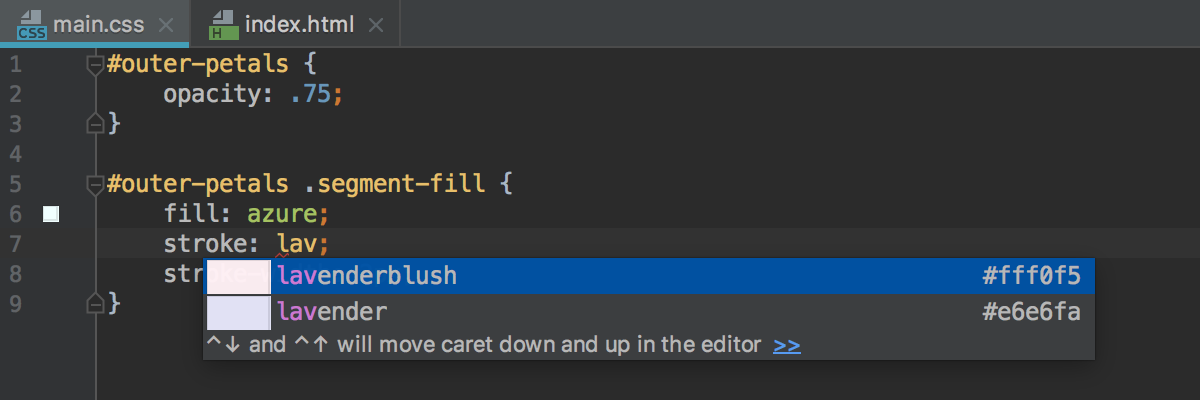Click the HTML file icon on index.html tab
The height and width of the screenshot is (400, 1200).
pyautogui.click(x=222, y=23)
